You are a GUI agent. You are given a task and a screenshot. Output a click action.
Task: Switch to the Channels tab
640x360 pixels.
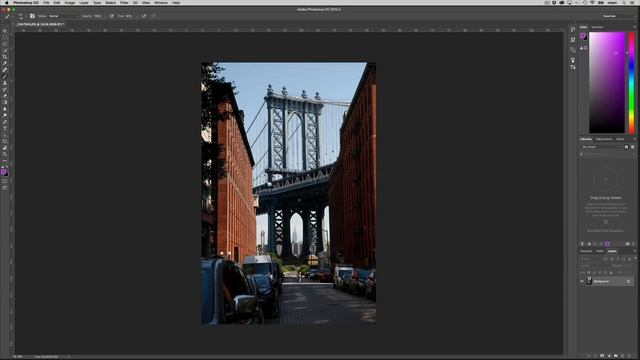click(586, 251)
